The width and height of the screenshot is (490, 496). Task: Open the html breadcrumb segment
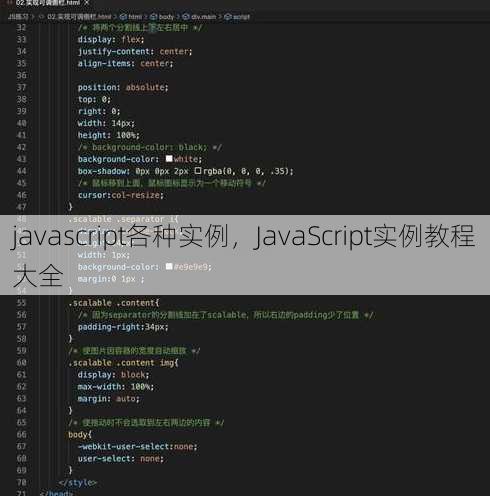point(131,17)
